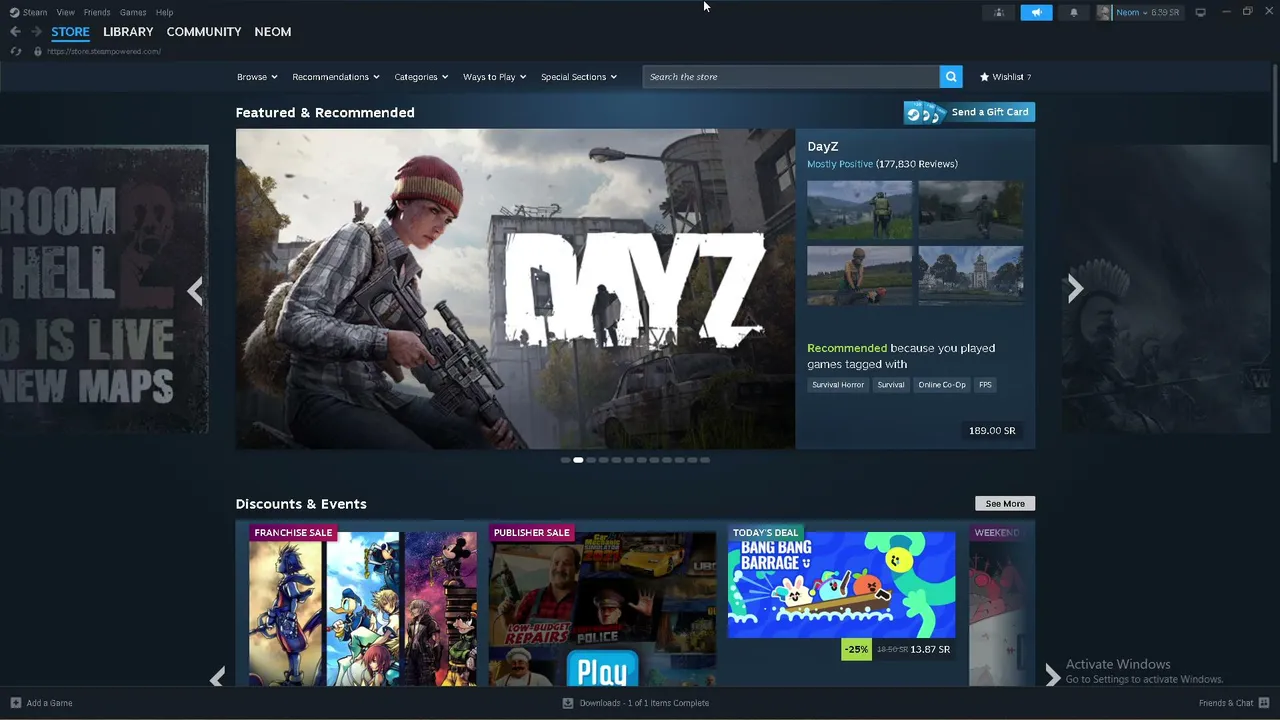The height and width of the screenshot is (720, 1280).
Task: Expand the Browse dropdown
Action: [x=256, y=77]
